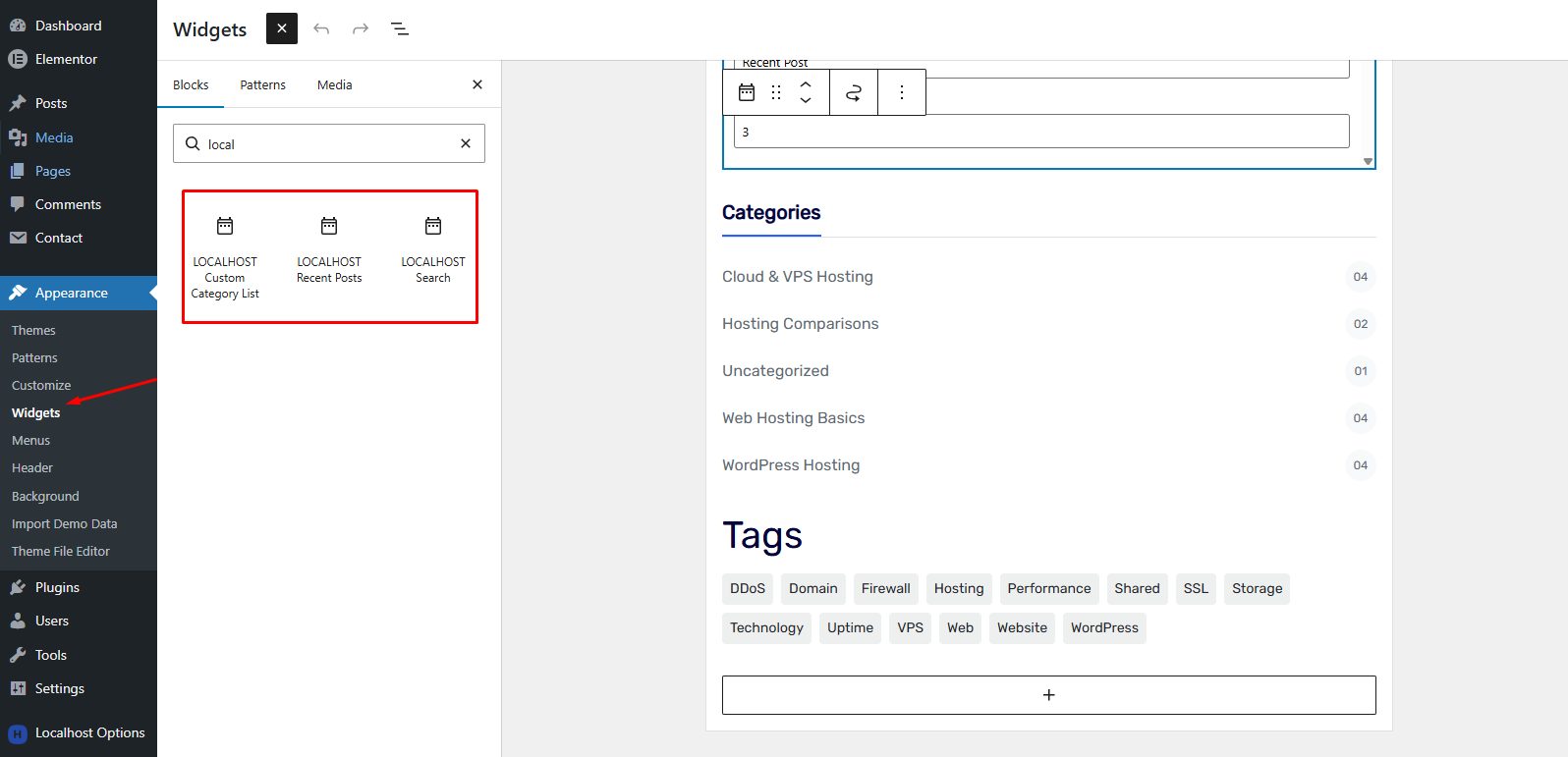Clear the block search field text
The width and height of the screenshot is (1568, 757).
click(x=466, y=143)
